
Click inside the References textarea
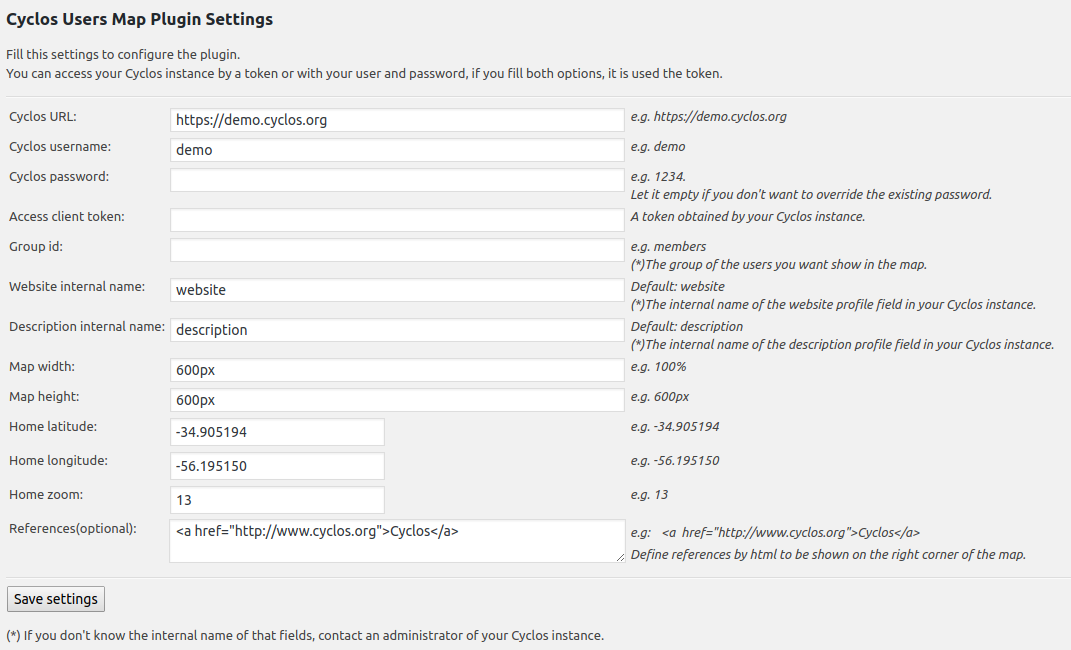(x=397, y=541)
